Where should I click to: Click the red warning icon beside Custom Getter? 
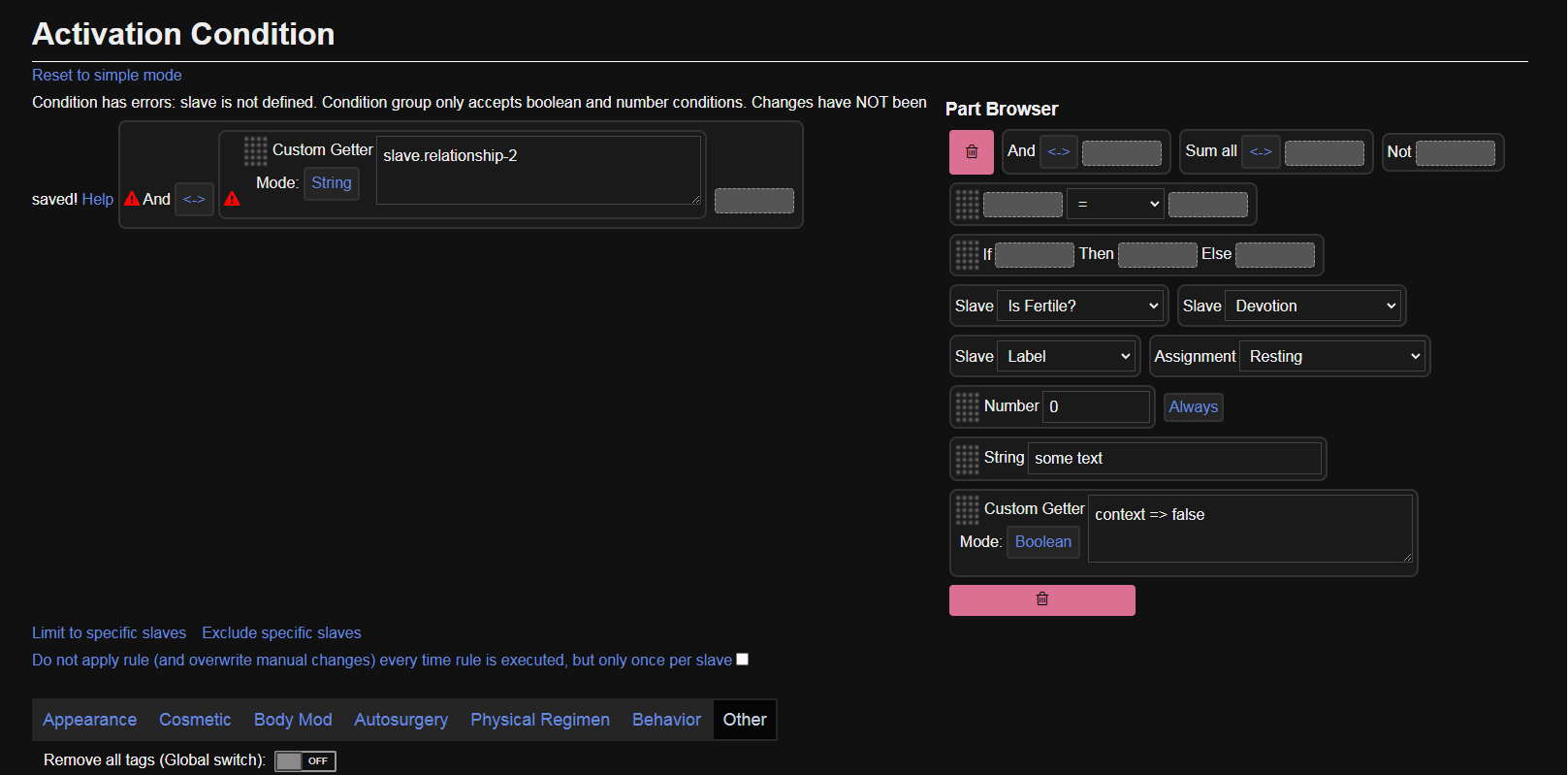pos(232,199)
